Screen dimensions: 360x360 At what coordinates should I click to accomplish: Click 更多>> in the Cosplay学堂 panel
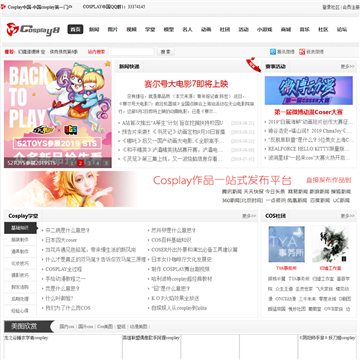[249, 216]
